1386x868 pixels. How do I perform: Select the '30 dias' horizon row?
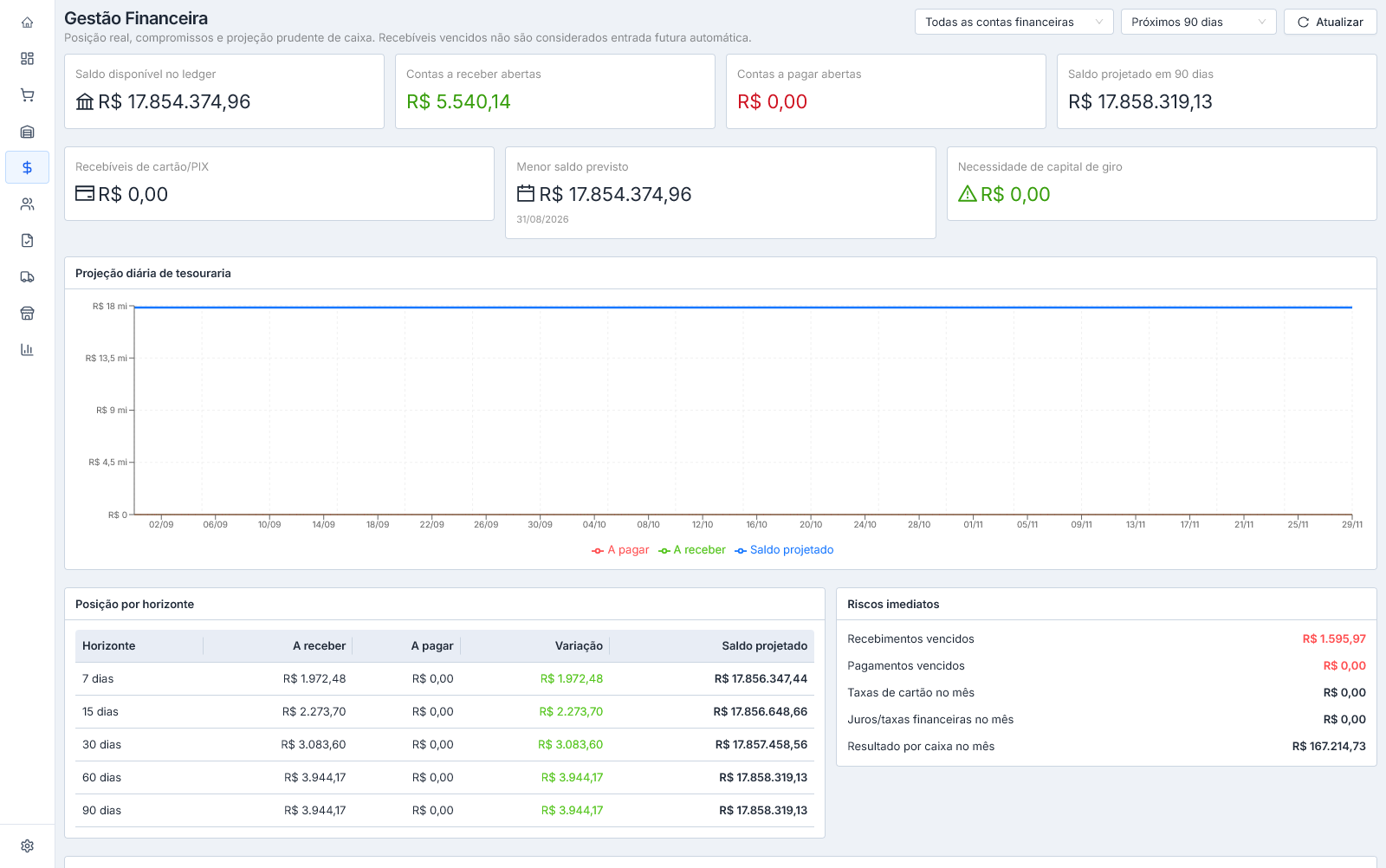pos(444,745)
